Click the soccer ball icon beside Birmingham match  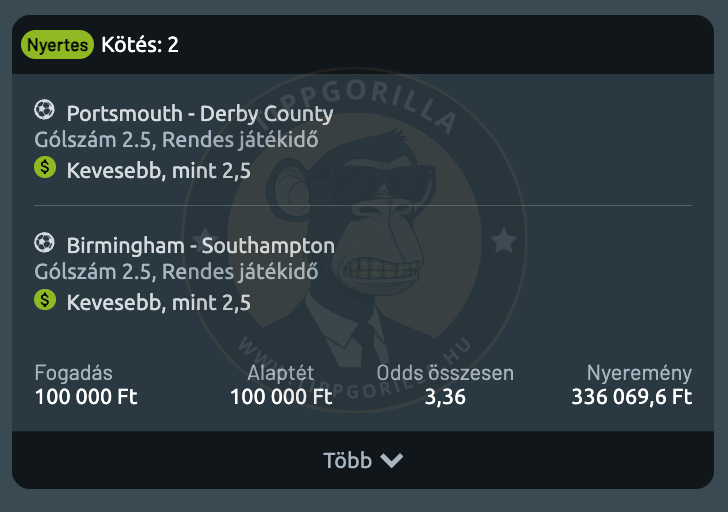[45, 242]
